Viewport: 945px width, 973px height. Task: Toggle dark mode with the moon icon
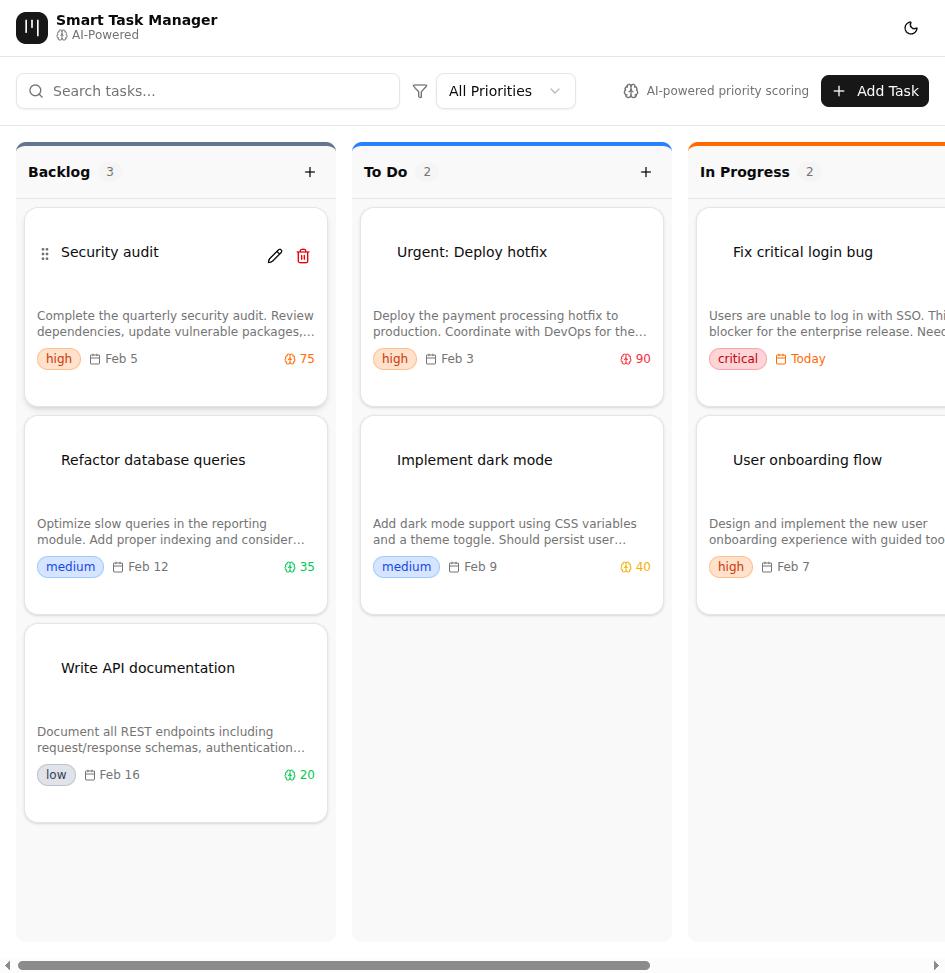(911, 28)
